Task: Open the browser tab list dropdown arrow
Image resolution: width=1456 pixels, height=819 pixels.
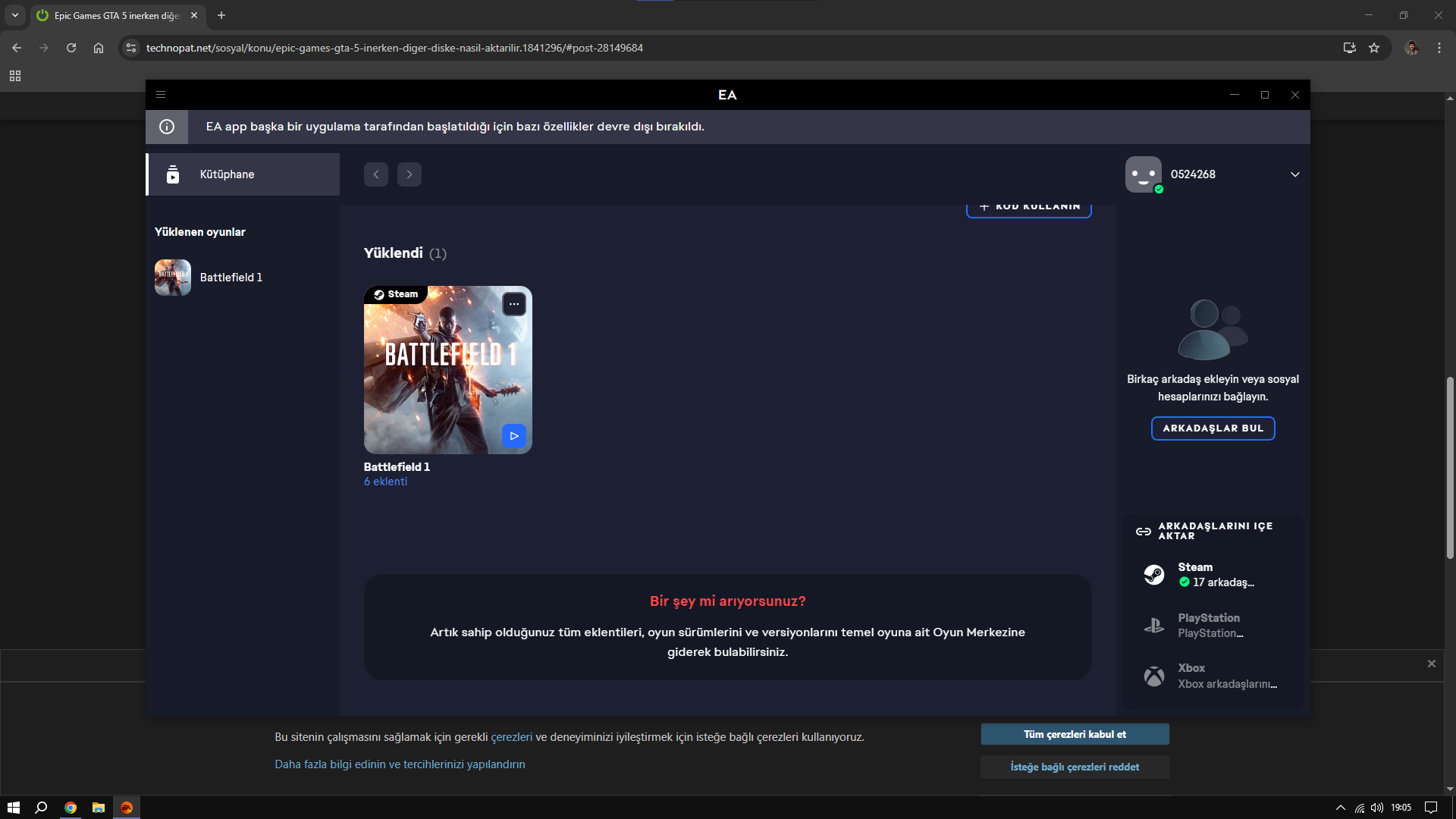Action: coord(14,15)
